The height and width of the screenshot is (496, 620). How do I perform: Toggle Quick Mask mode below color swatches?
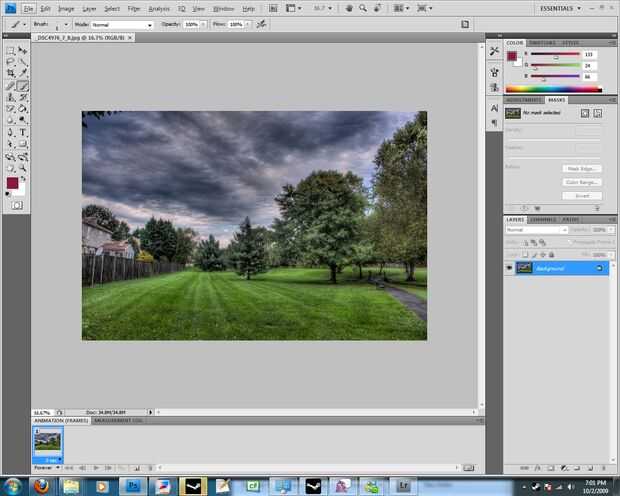pos(17,205)
